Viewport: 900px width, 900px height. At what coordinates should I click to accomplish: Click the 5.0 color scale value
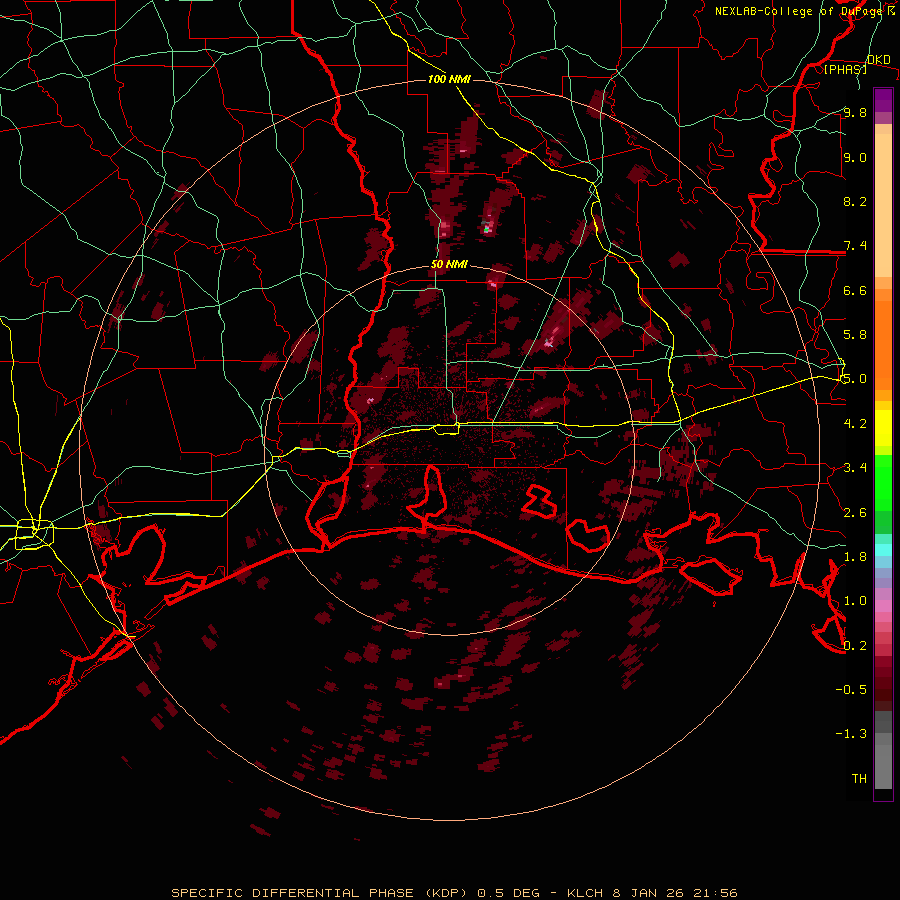(x=855, y=379)
